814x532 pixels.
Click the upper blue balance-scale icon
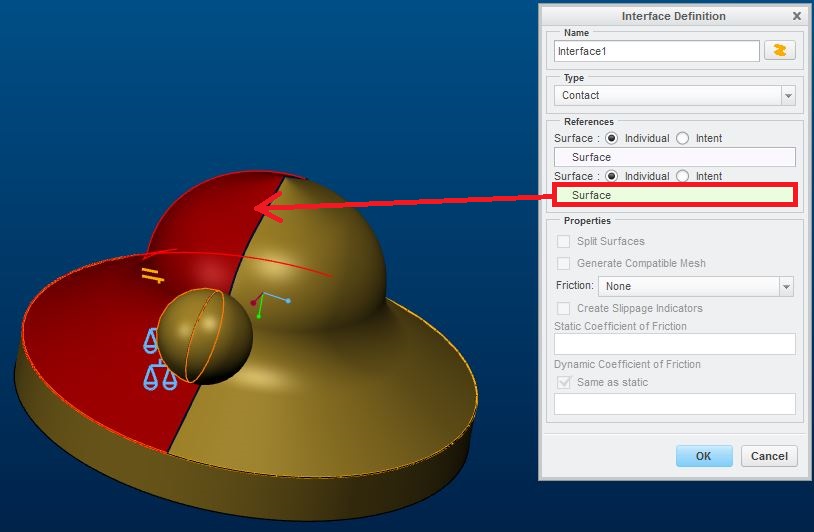pos(151,341)
